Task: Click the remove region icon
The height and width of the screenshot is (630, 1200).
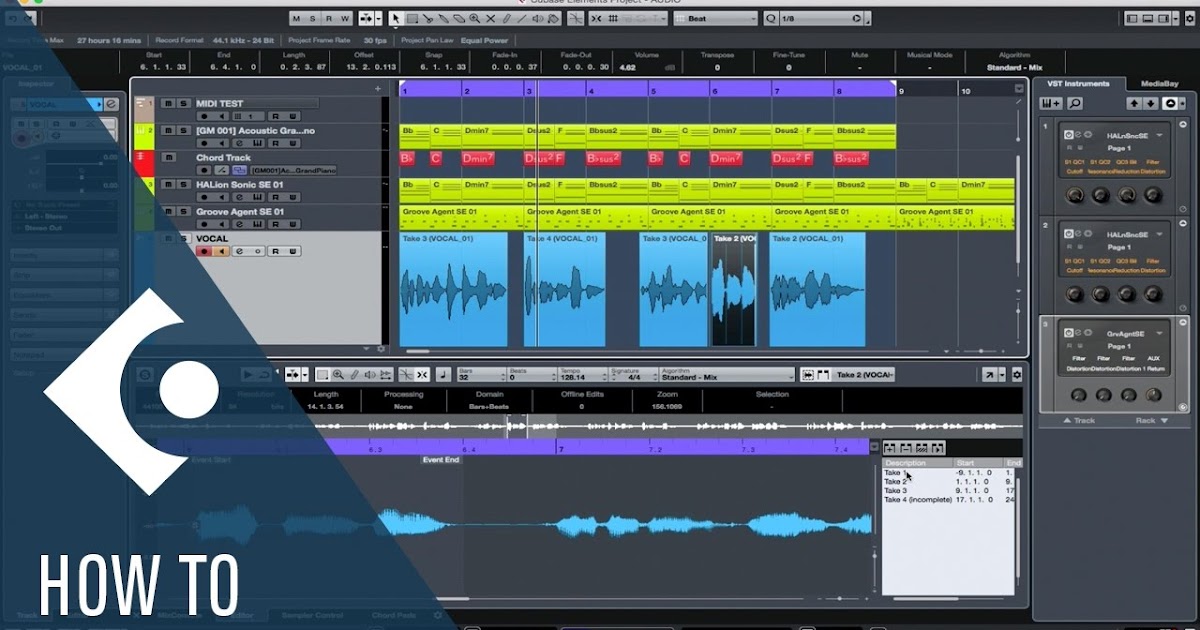Action: [906, 448]
